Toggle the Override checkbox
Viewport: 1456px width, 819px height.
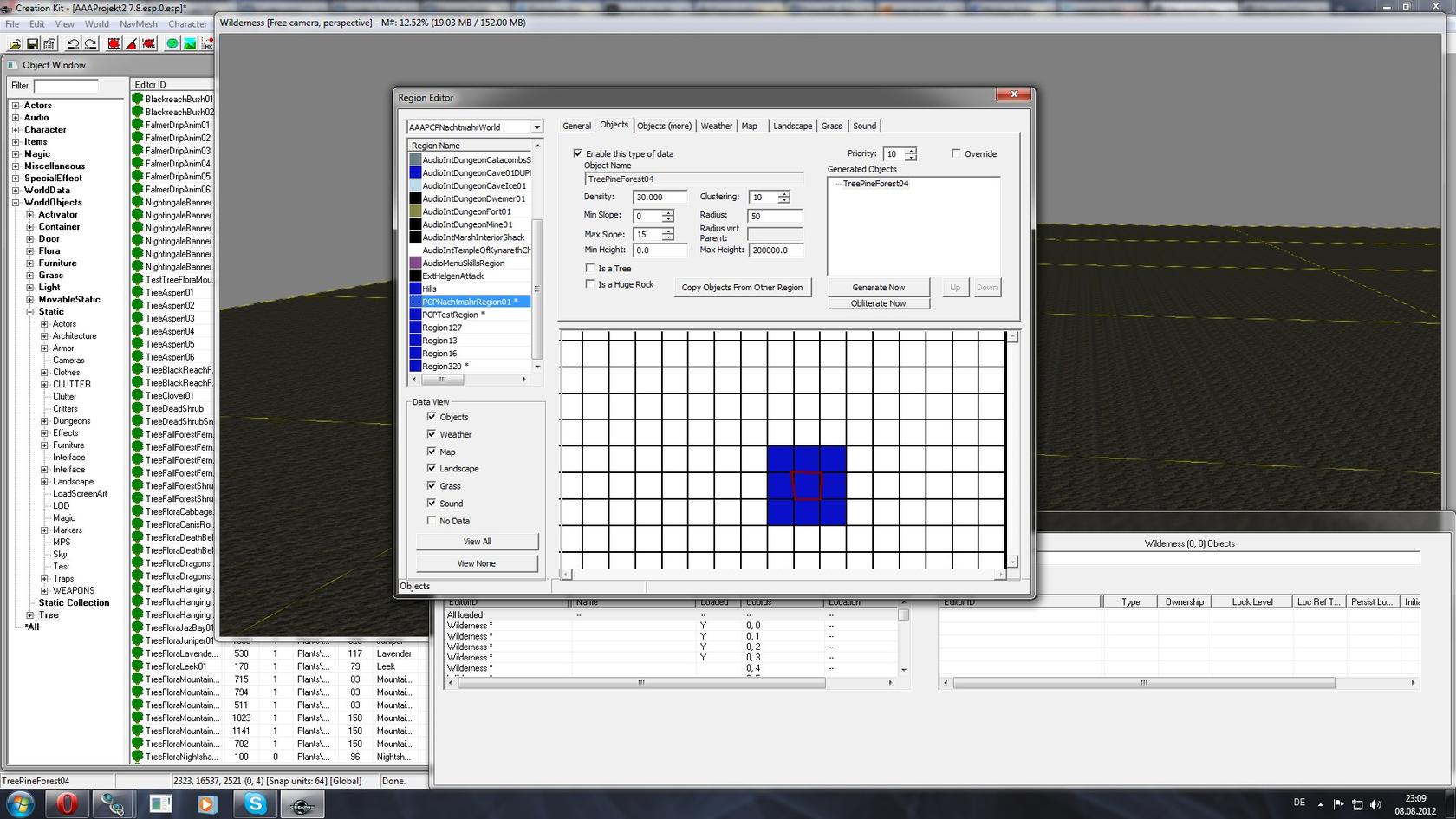[956, 154]
